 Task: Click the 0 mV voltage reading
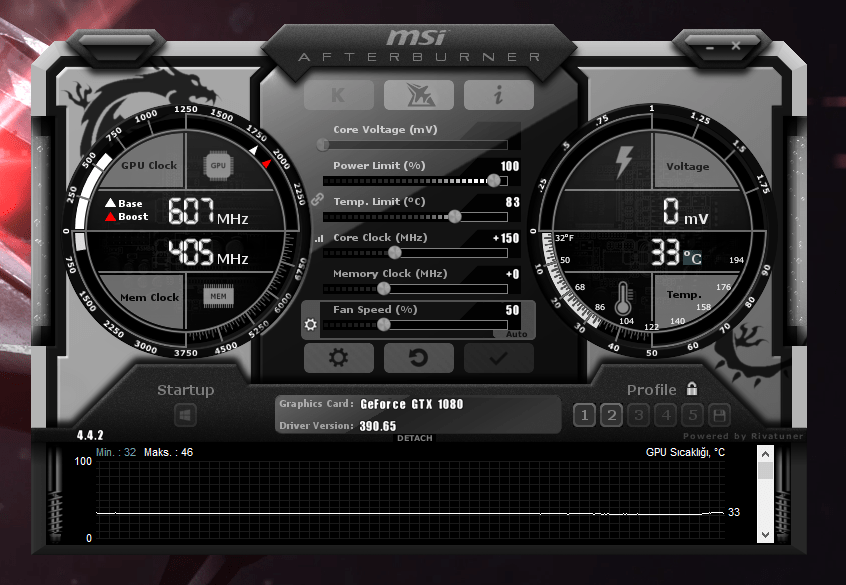685,211
